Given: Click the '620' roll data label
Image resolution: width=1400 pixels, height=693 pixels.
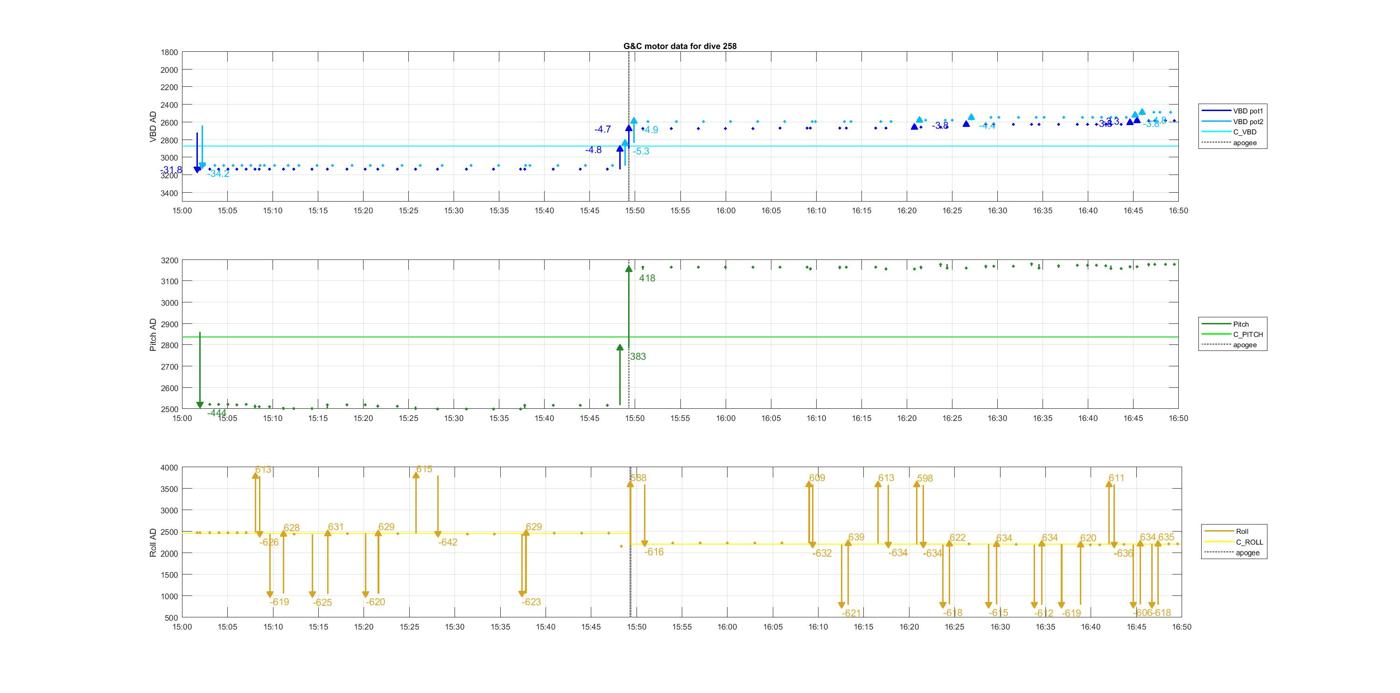Looking at the screenshot, I should tap(1088, 538).
